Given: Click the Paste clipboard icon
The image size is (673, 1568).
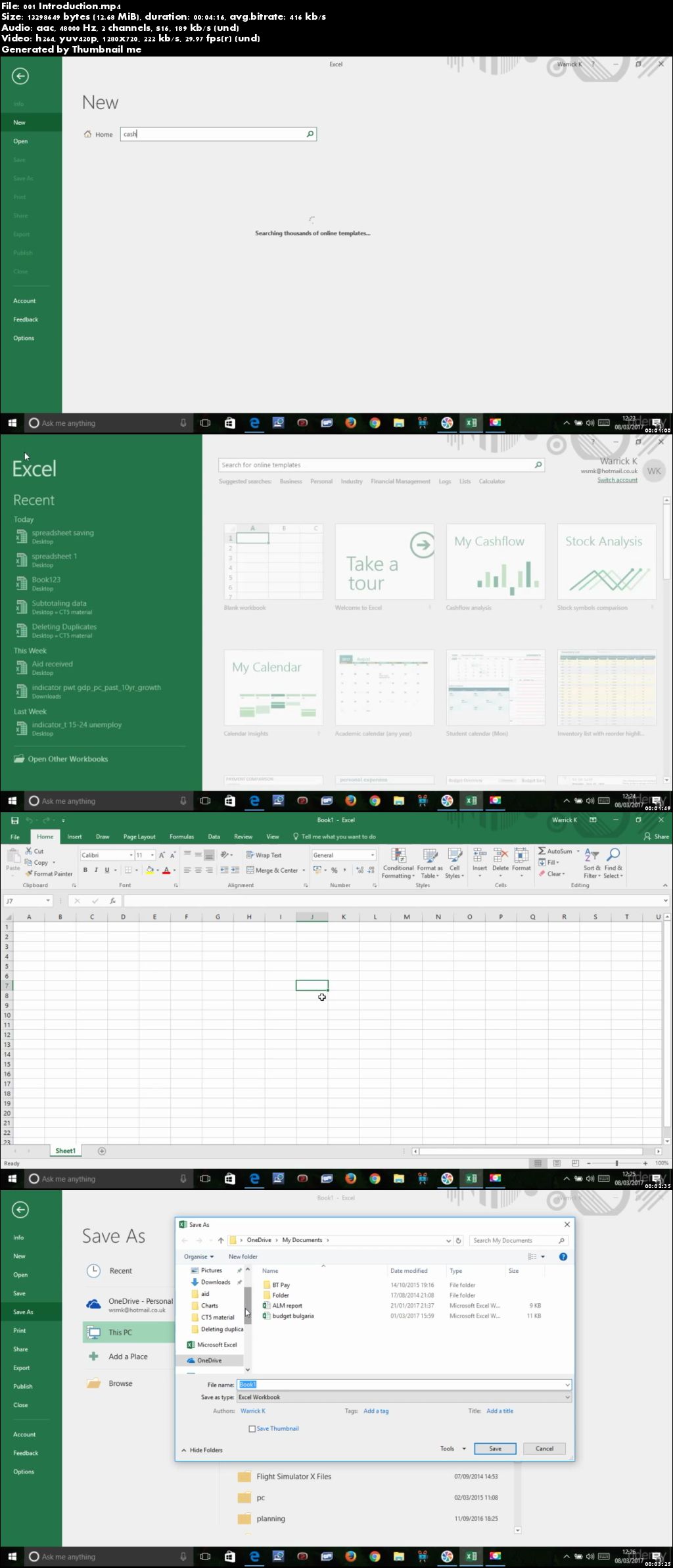Looking at the screenshot, I should [12, 855].
